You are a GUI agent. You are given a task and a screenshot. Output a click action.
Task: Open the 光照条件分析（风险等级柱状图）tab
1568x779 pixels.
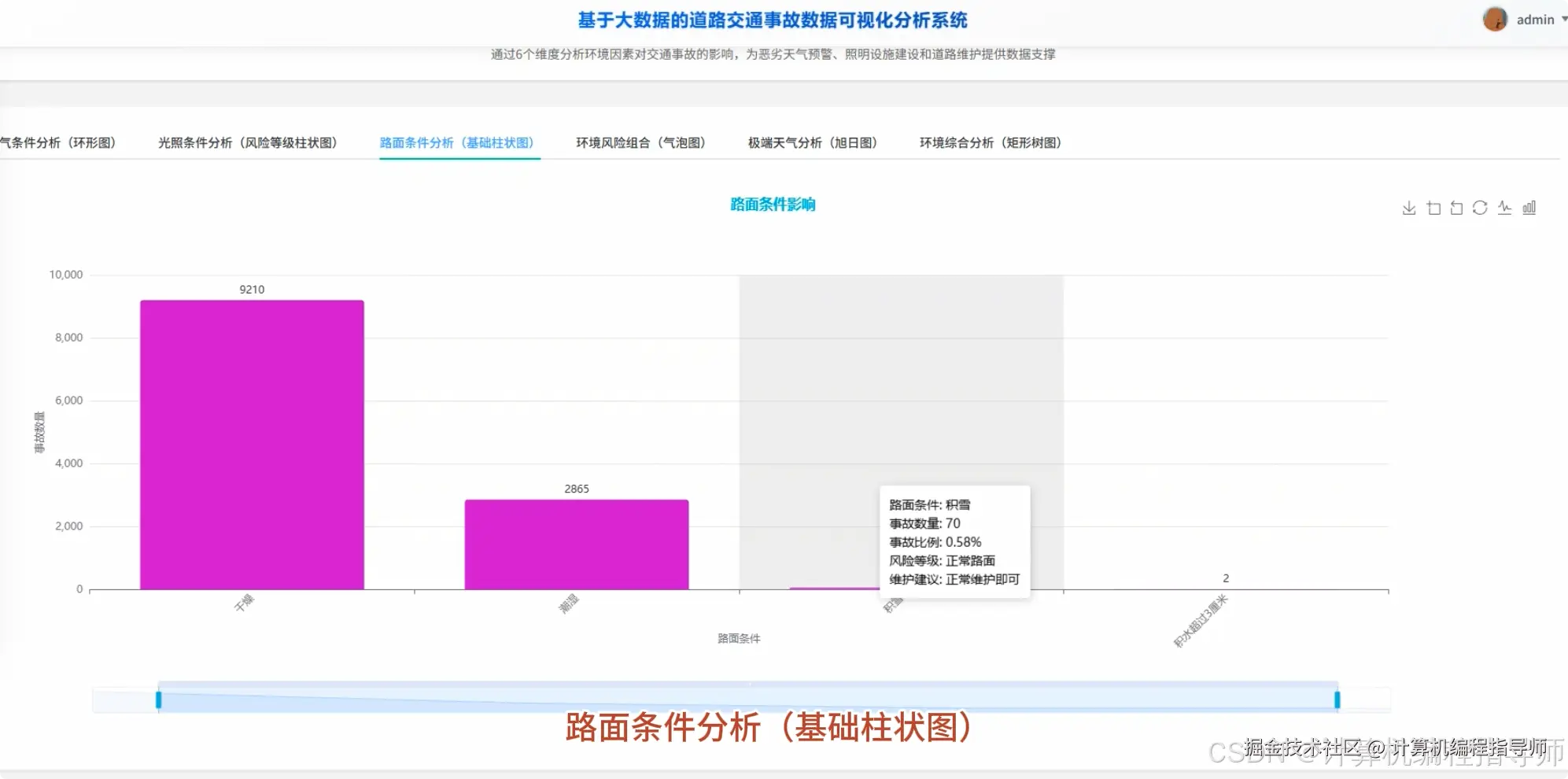coord(248,142)
